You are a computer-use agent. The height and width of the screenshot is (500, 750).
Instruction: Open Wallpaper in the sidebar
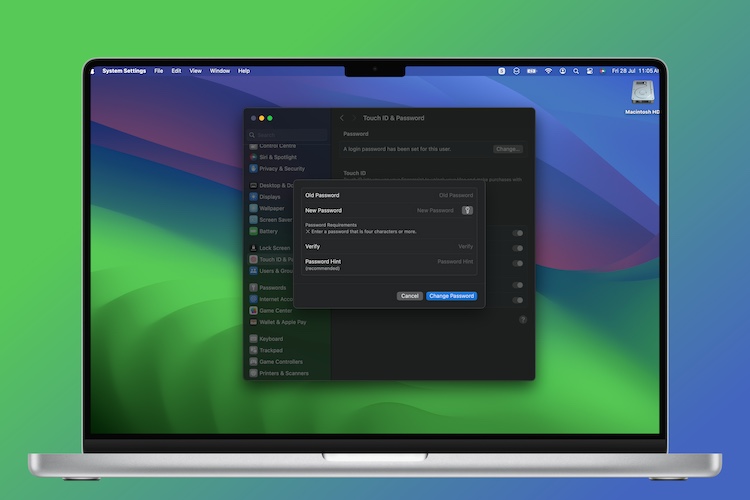pos(273,208)
